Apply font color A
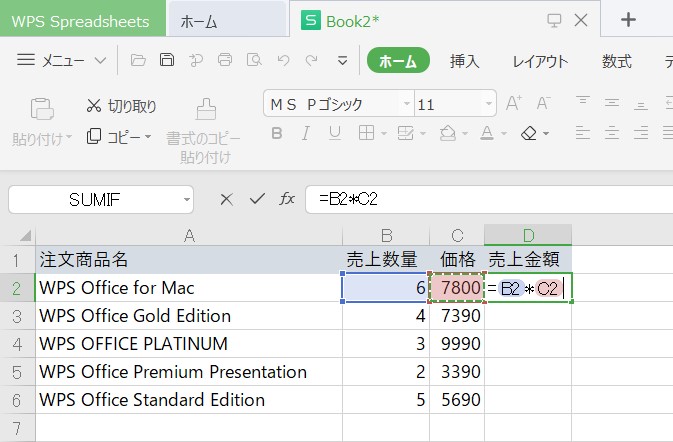The height and width of the screenshot is (442, 673). [487, 133]
